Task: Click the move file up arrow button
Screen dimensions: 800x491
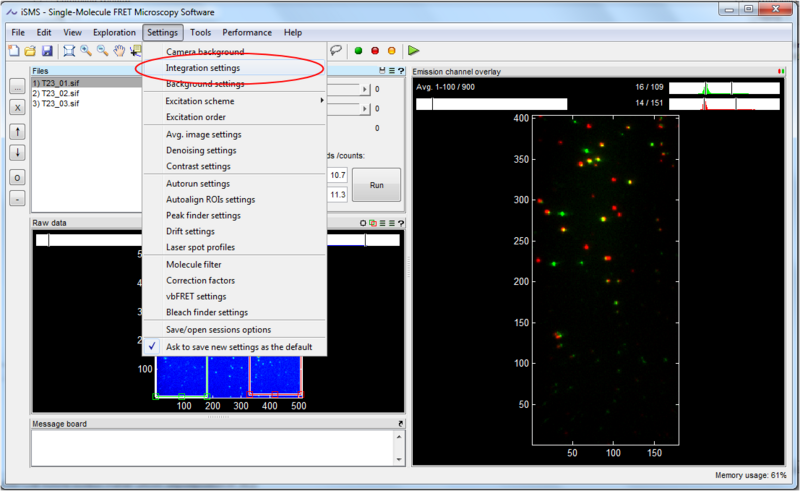Action: pos(18,132)
